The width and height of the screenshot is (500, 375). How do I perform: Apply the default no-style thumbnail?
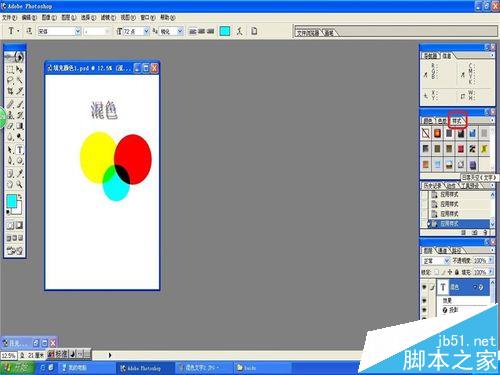(426, 133)
